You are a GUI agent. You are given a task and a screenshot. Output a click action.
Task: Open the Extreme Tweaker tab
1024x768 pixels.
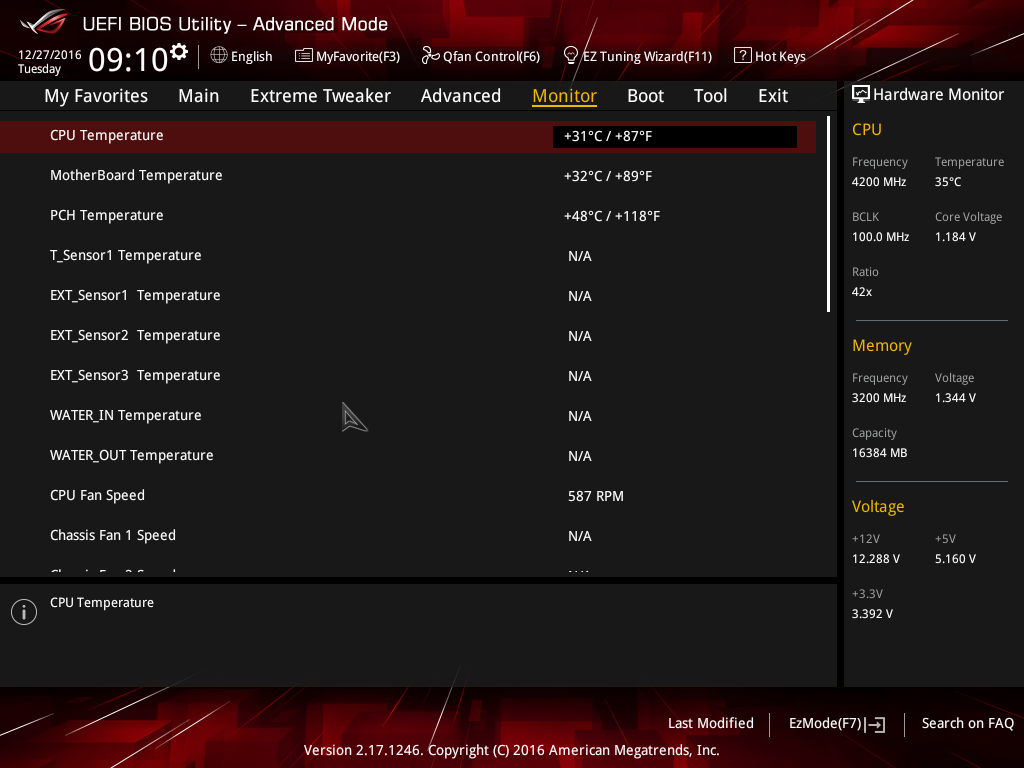pyautogui.click(x=321, y=96)
